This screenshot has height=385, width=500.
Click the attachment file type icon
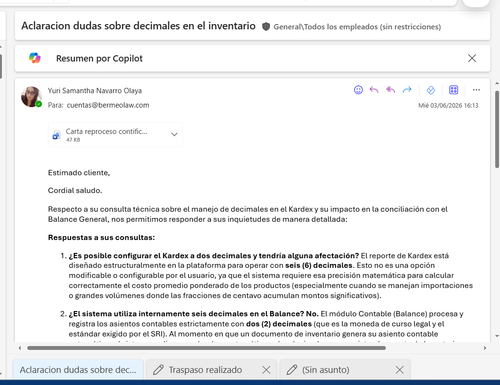(56, 135)
